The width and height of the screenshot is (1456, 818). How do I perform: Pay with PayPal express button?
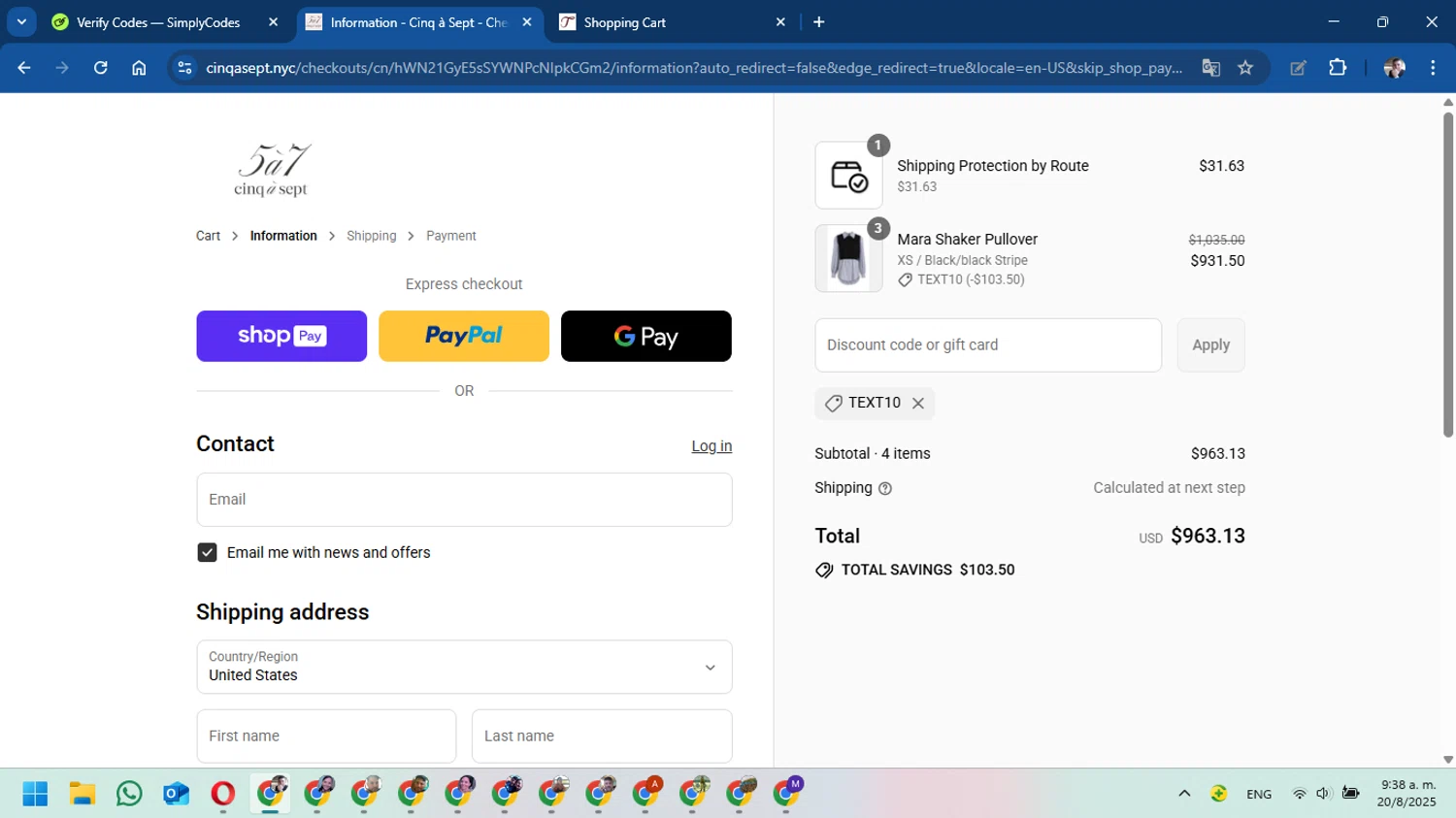(x=464, y=336)
